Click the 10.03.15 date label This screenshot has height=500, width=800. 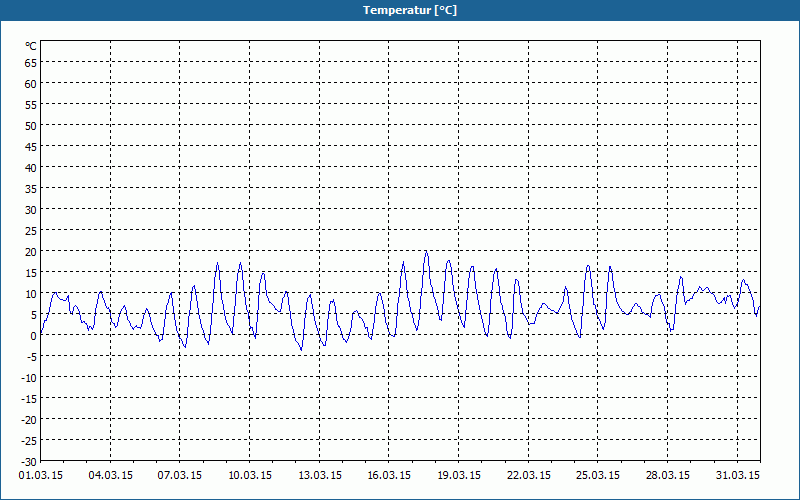[x=250, y=475]
